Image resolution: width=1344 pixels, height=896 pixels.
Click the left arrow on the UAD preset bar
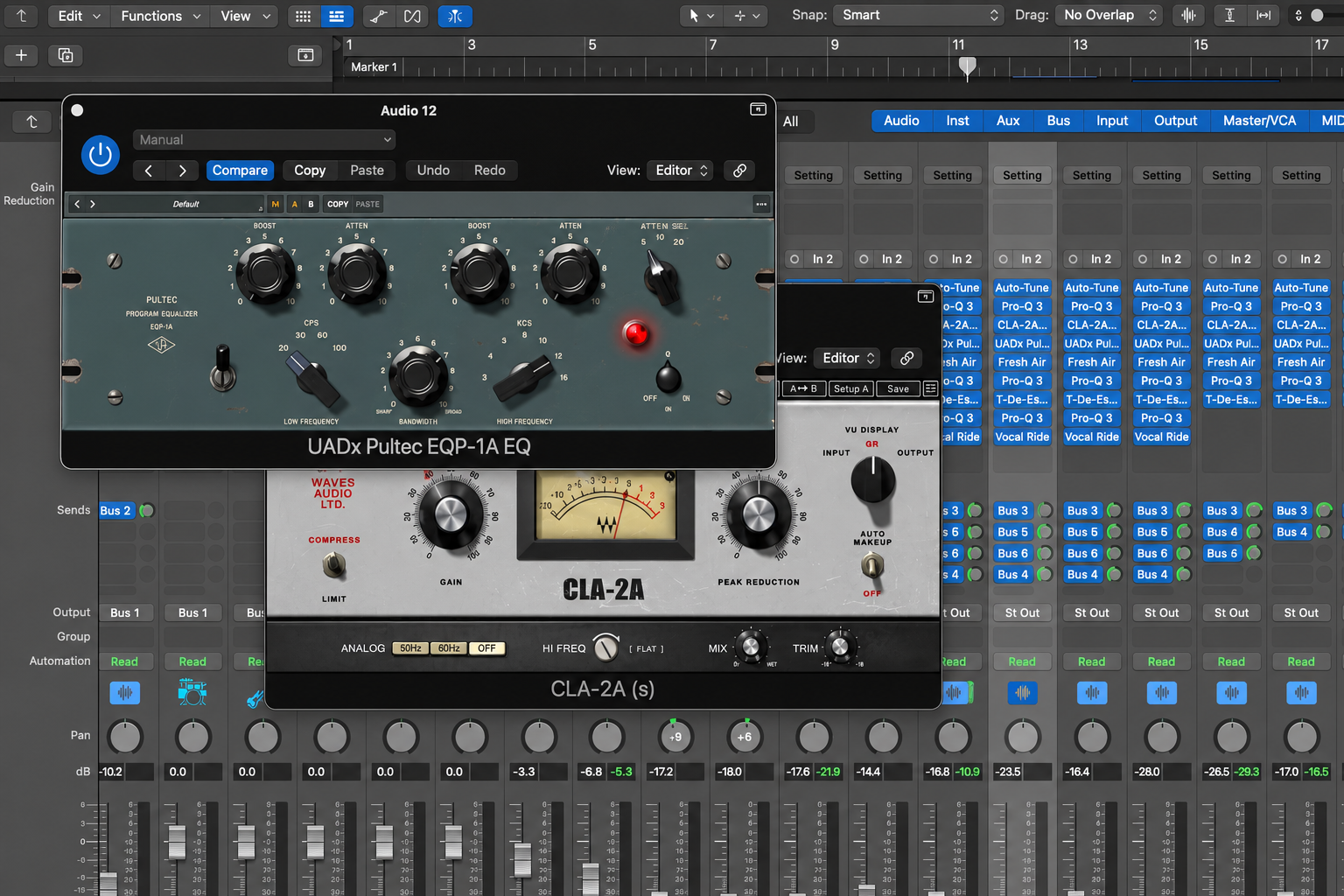click(77, 204)
